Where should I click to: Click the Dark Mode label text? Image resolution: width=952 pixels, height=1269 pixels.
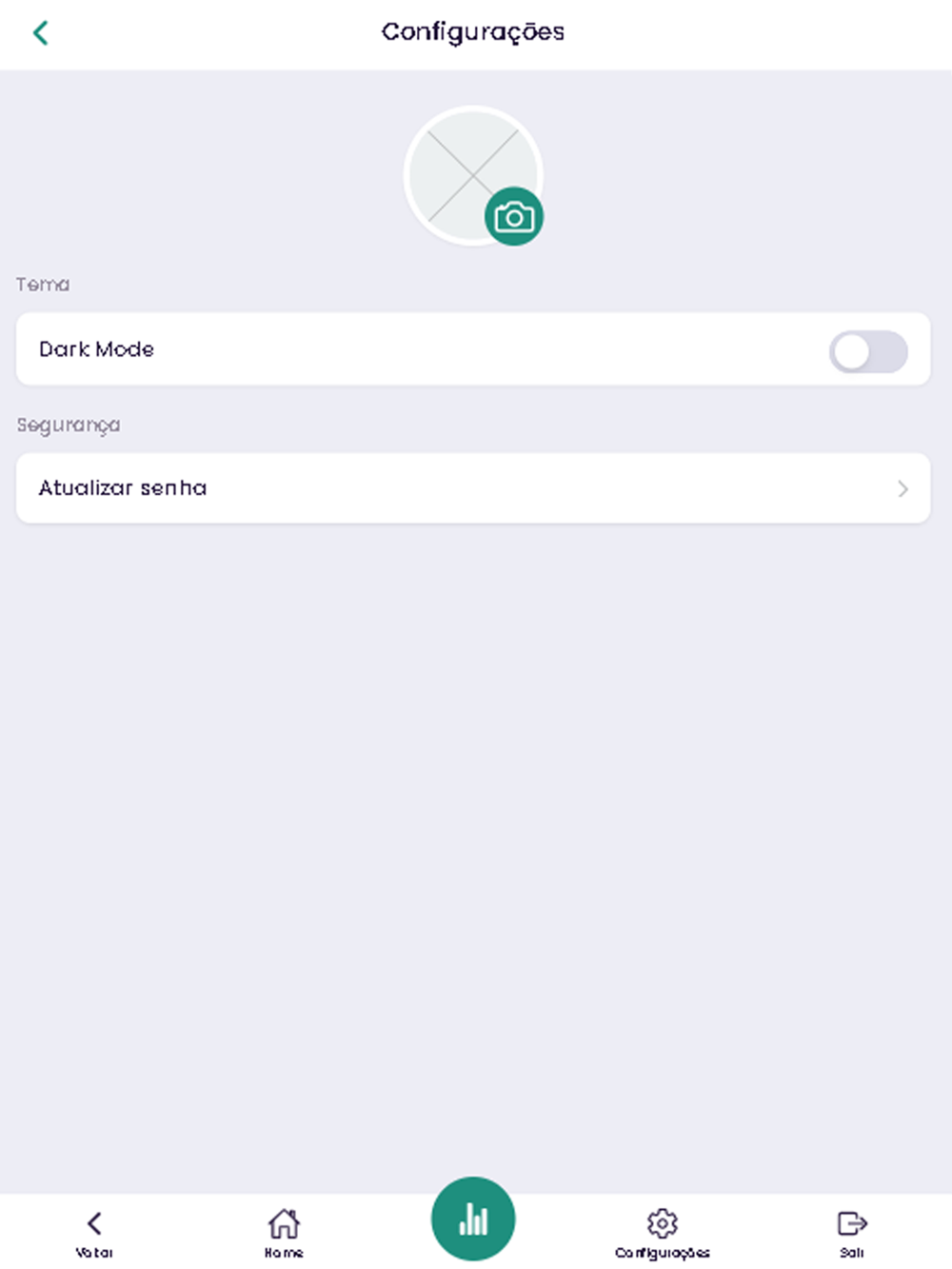[x=96, y=349]
